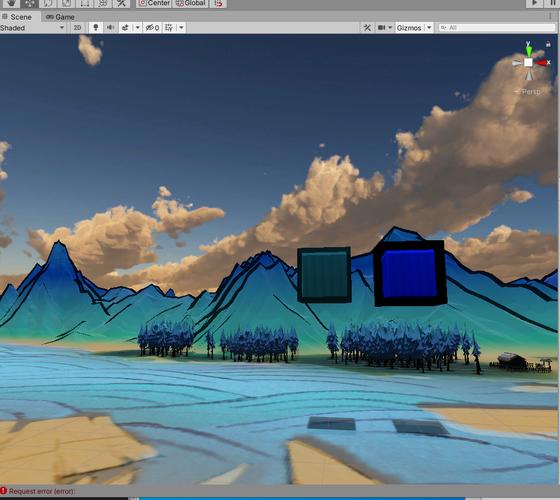Focus the Scene search field
The height and width of the screenshot is (500, 560).
(x=496, y=28)
